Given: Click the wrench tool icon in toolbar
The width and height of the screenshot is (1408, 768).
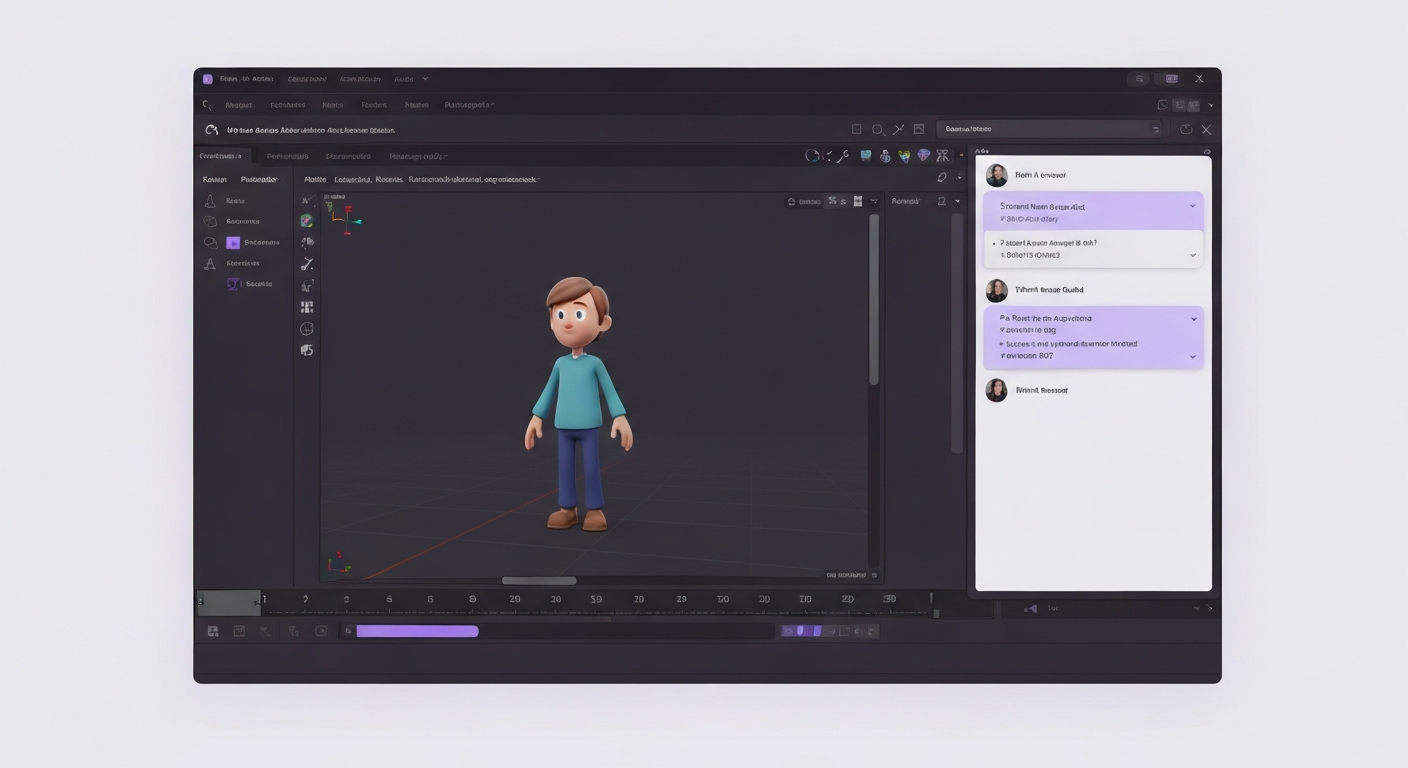Looking at the screenshot, I should pos(843,156).
